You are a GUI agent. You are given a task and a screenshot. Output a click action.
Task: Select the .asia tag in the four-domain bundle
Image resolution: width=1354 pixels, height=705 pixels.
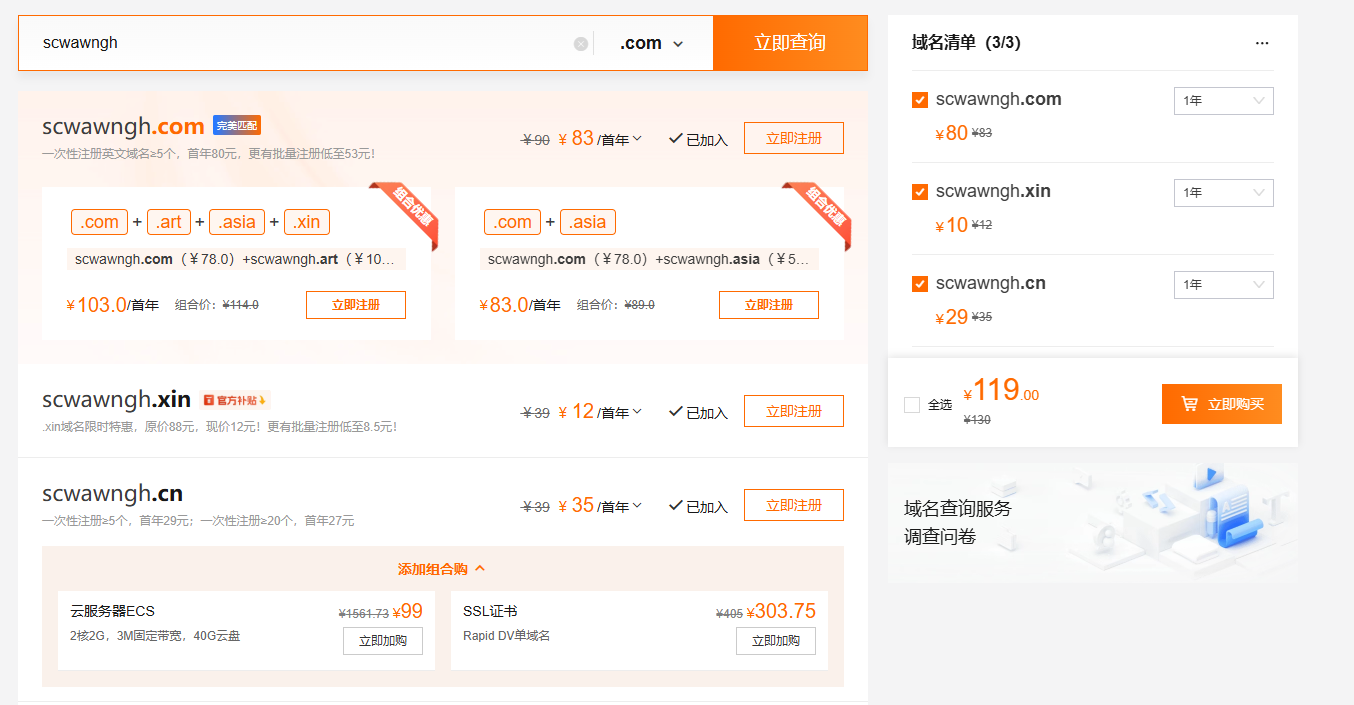pyautogui.click(x=237, y=222)
